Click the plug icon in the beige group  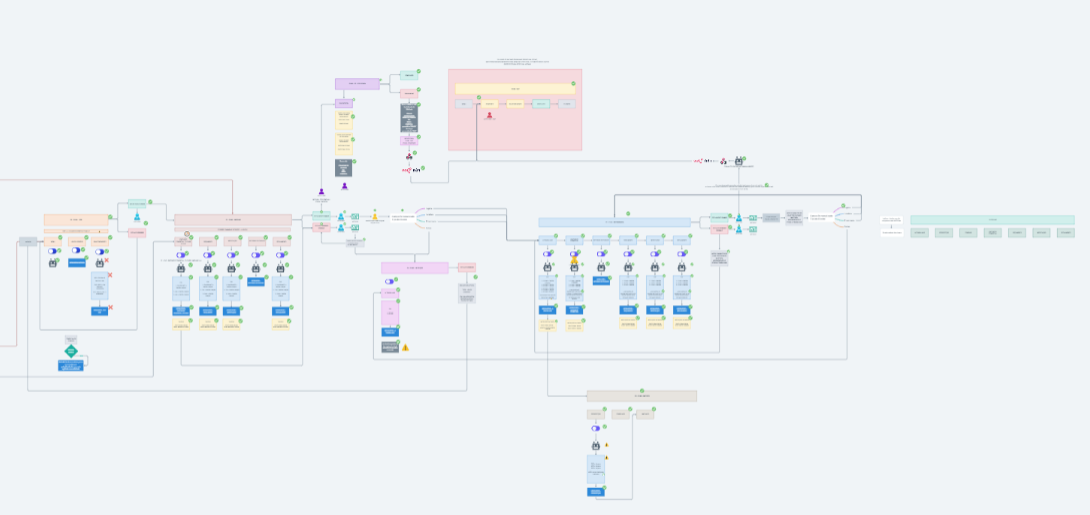[596, 445]
